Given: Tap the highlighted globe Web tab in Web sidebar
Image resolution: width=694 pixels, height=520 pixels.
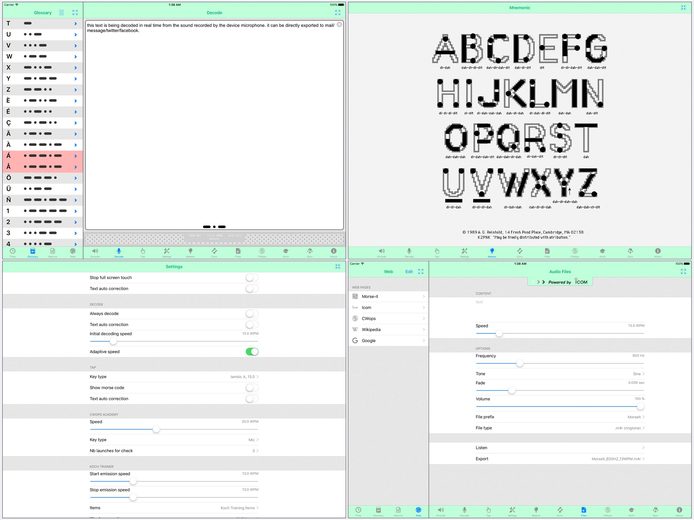Looking at the screenshot, I should [x=418, y=511].
